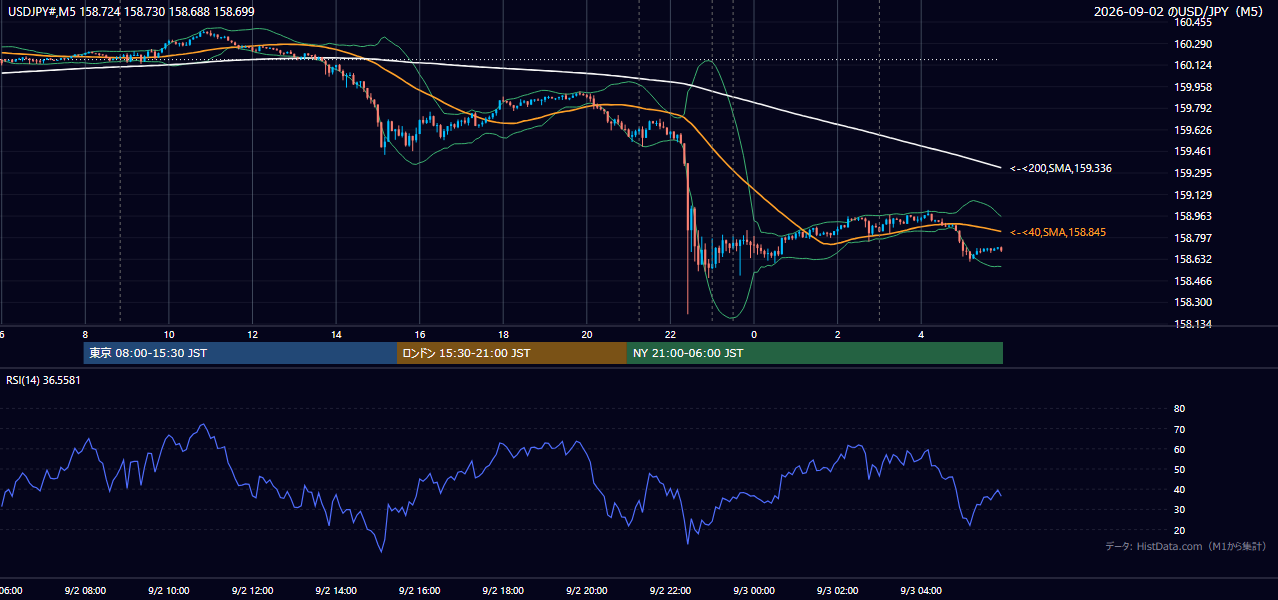
Task: Click price axis value 158.134
Action: click(x=1193, y=324)
